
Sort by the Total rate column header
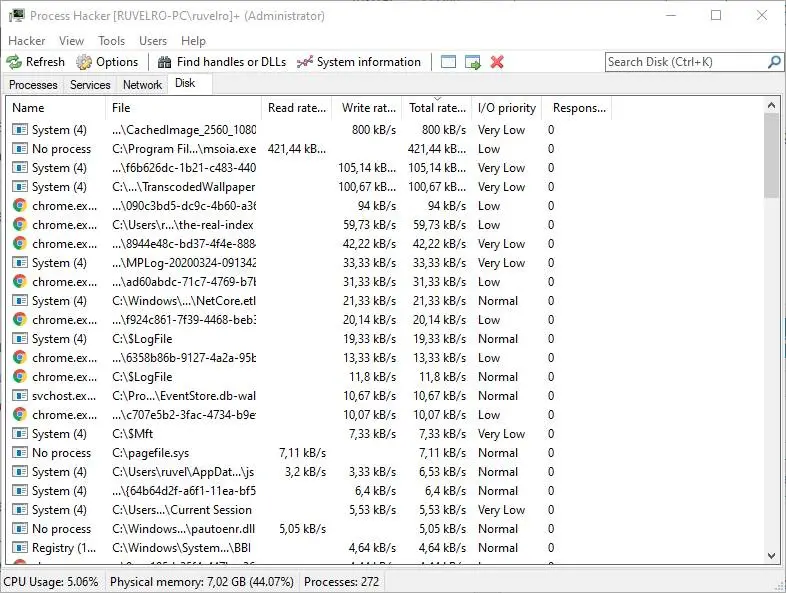tap(437, 108)
